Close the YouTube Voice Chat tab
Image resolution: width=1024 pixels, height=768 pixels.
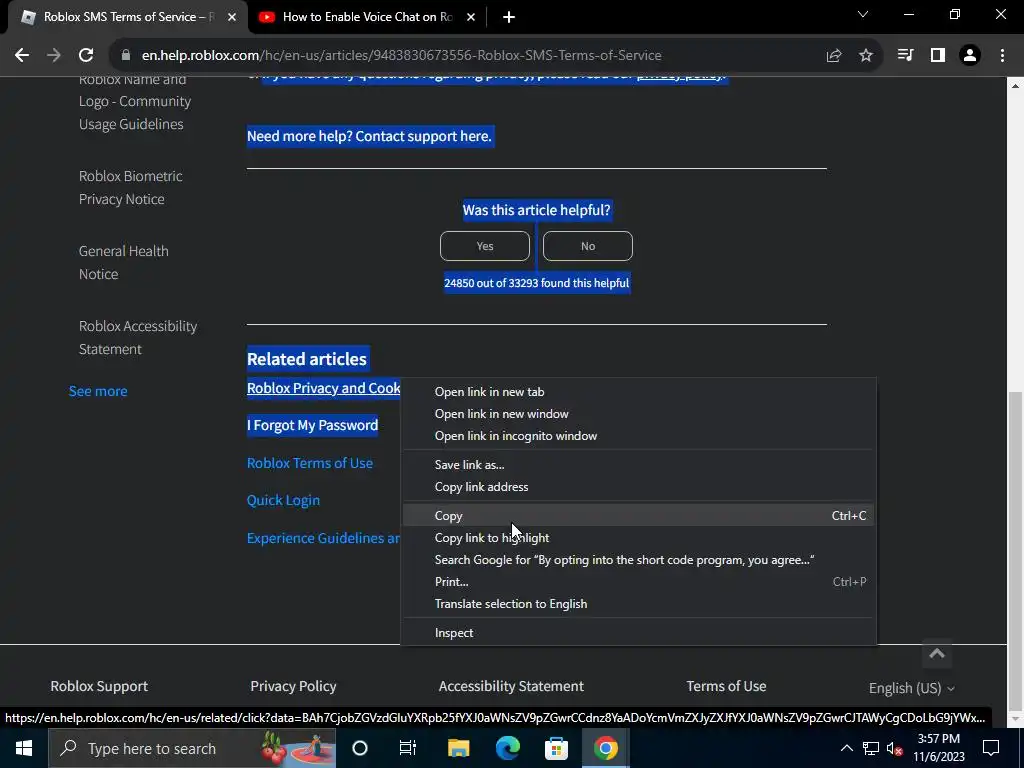[x=471, y=17]
